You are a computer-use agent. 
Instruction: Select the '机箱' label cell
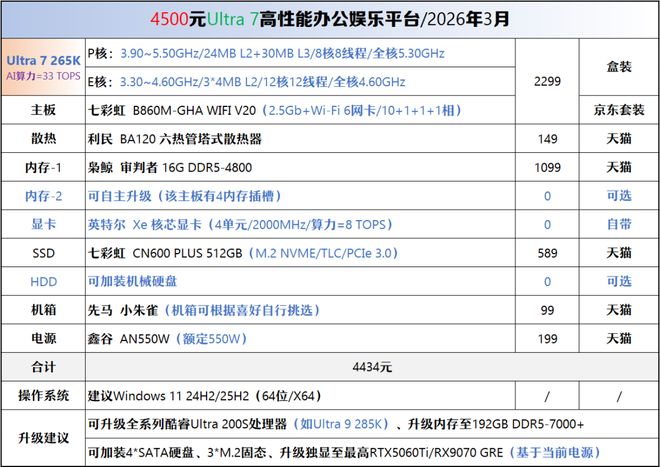(x=43, y=310)
